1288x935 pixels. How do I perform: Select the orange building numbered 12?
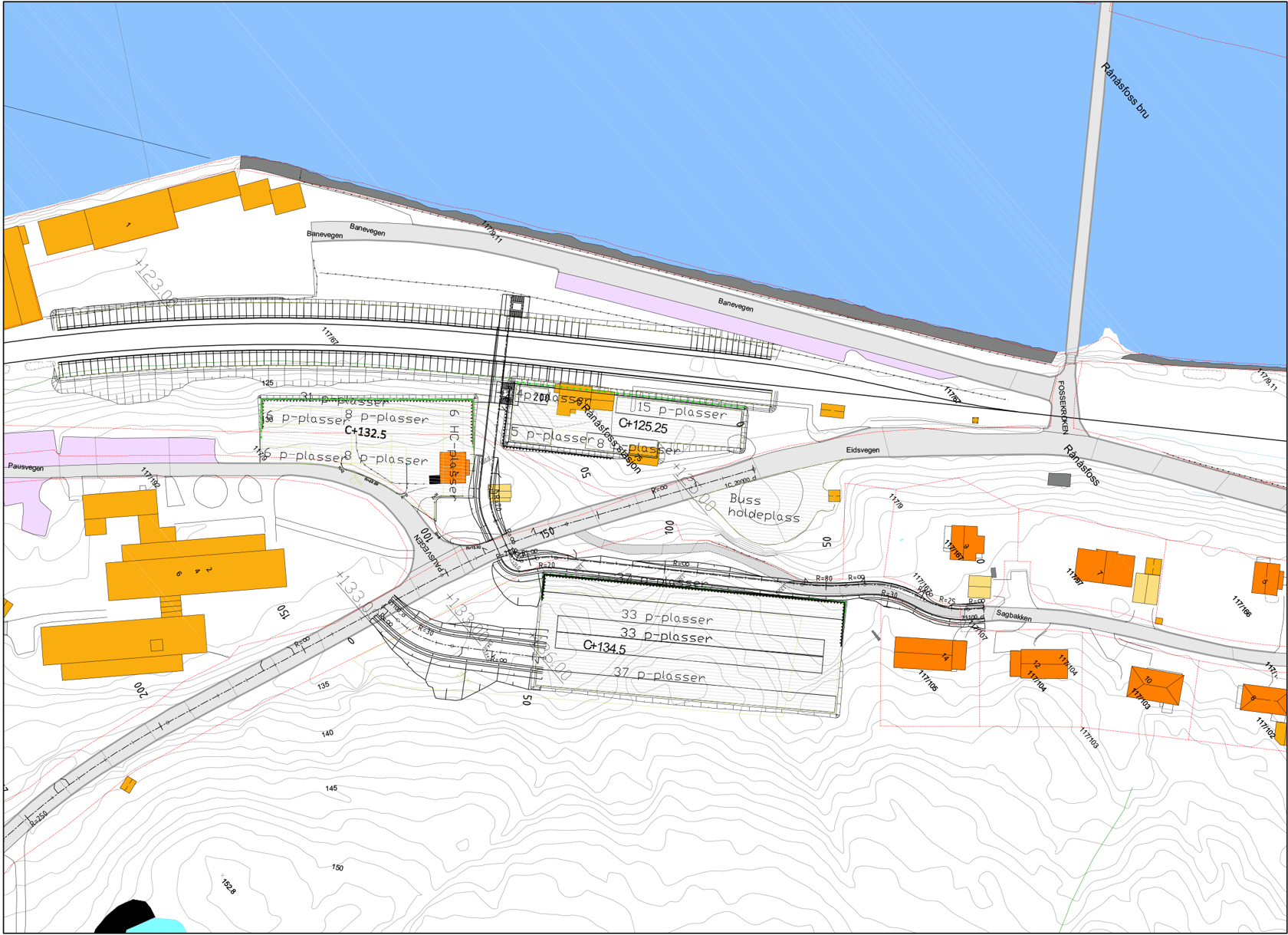(x=1039, y=663)
